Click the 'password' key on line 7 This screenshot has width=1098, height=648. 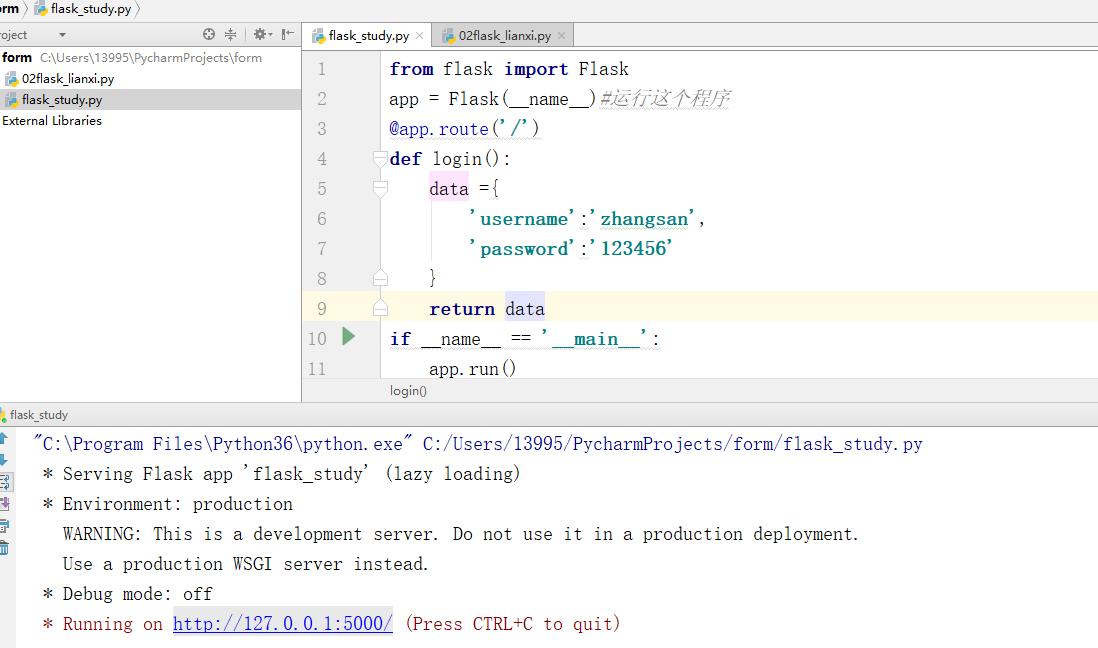tap(523, 249)
